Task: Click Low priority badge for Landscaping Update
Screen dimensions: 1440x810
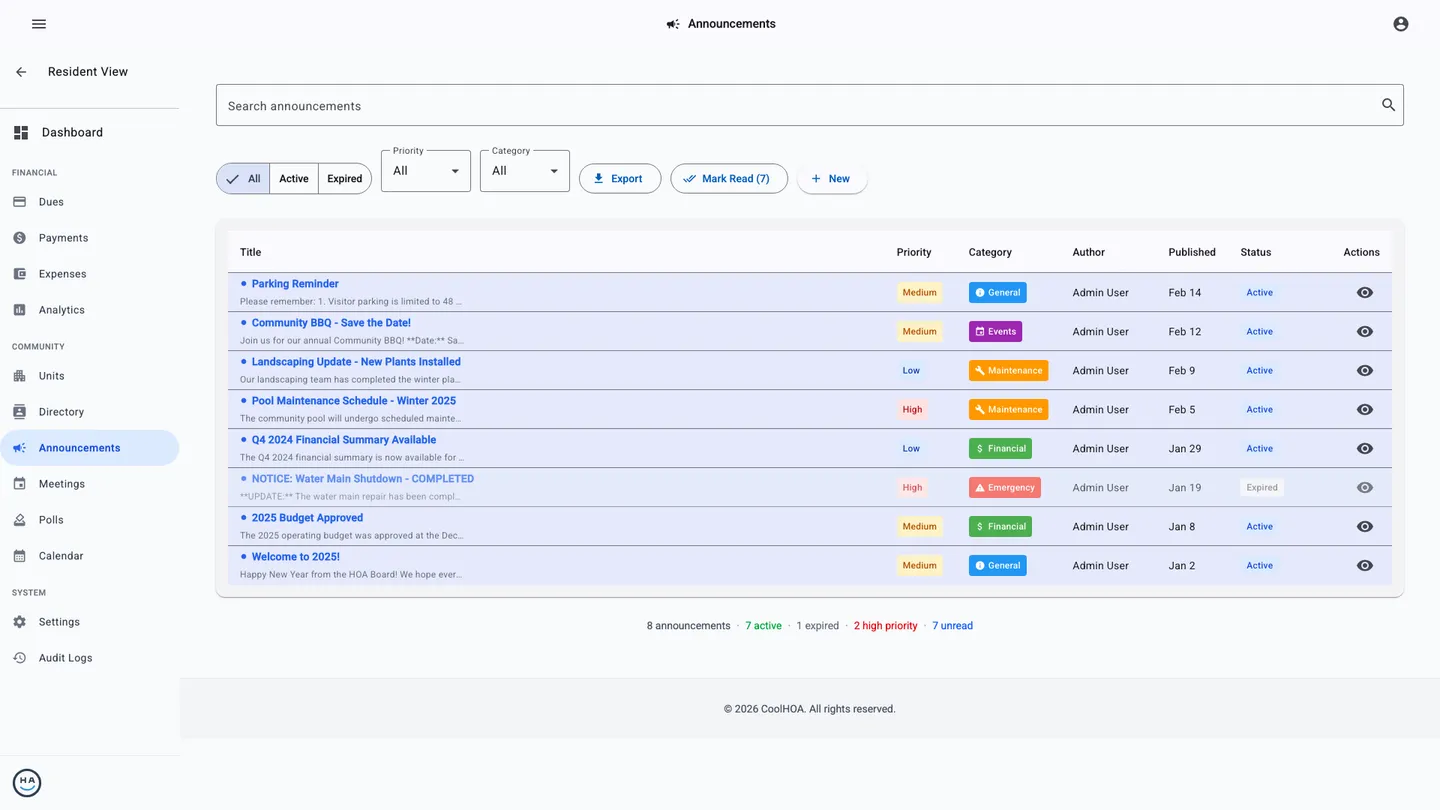Action: coord(911,371)
